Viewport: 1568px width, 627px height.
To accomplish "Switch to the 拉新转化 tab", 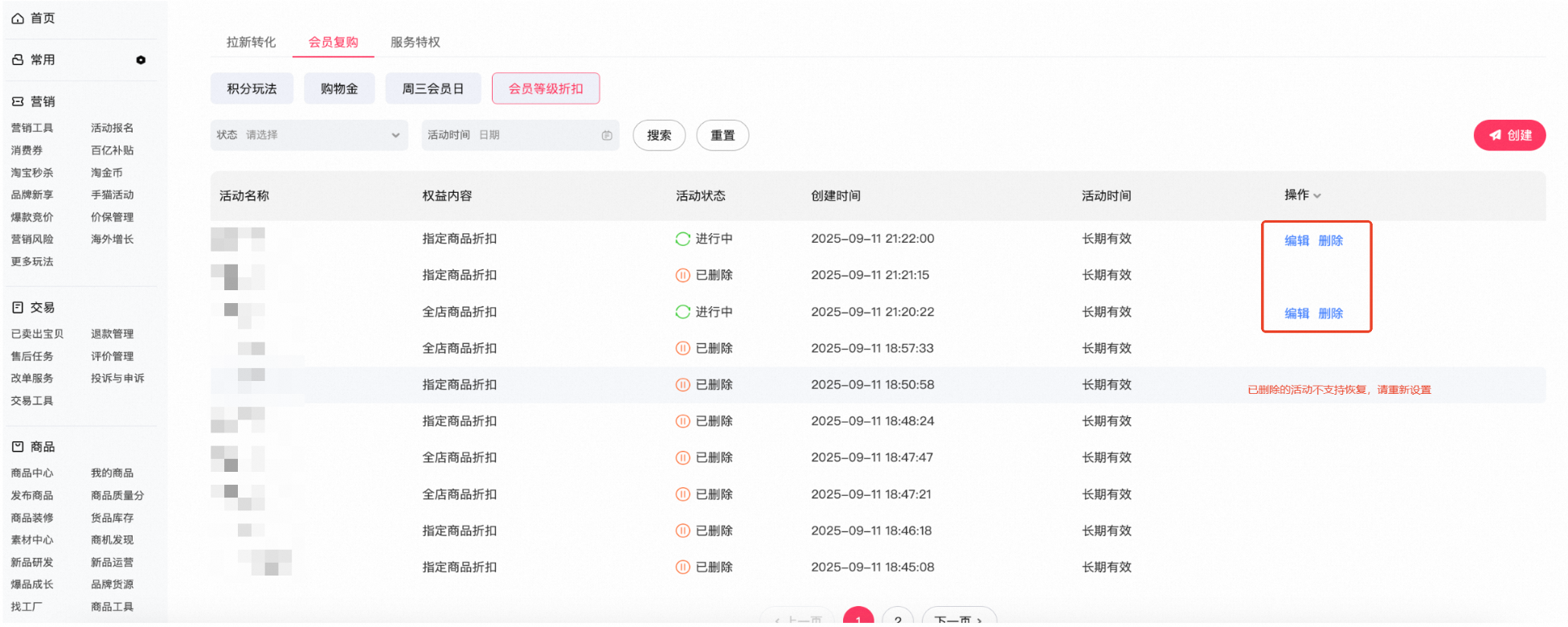I will click(251, 42).
